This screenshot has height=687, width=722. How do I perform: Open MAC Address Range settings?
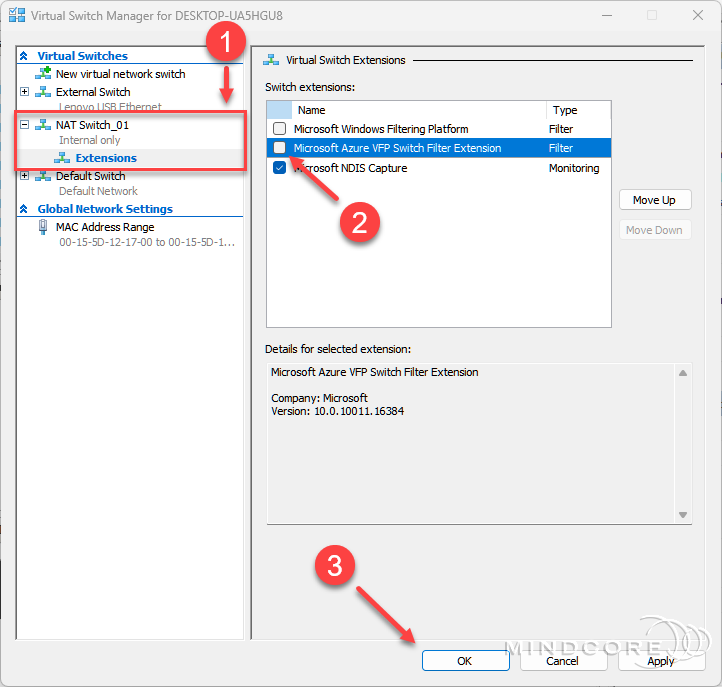point(105,227)
